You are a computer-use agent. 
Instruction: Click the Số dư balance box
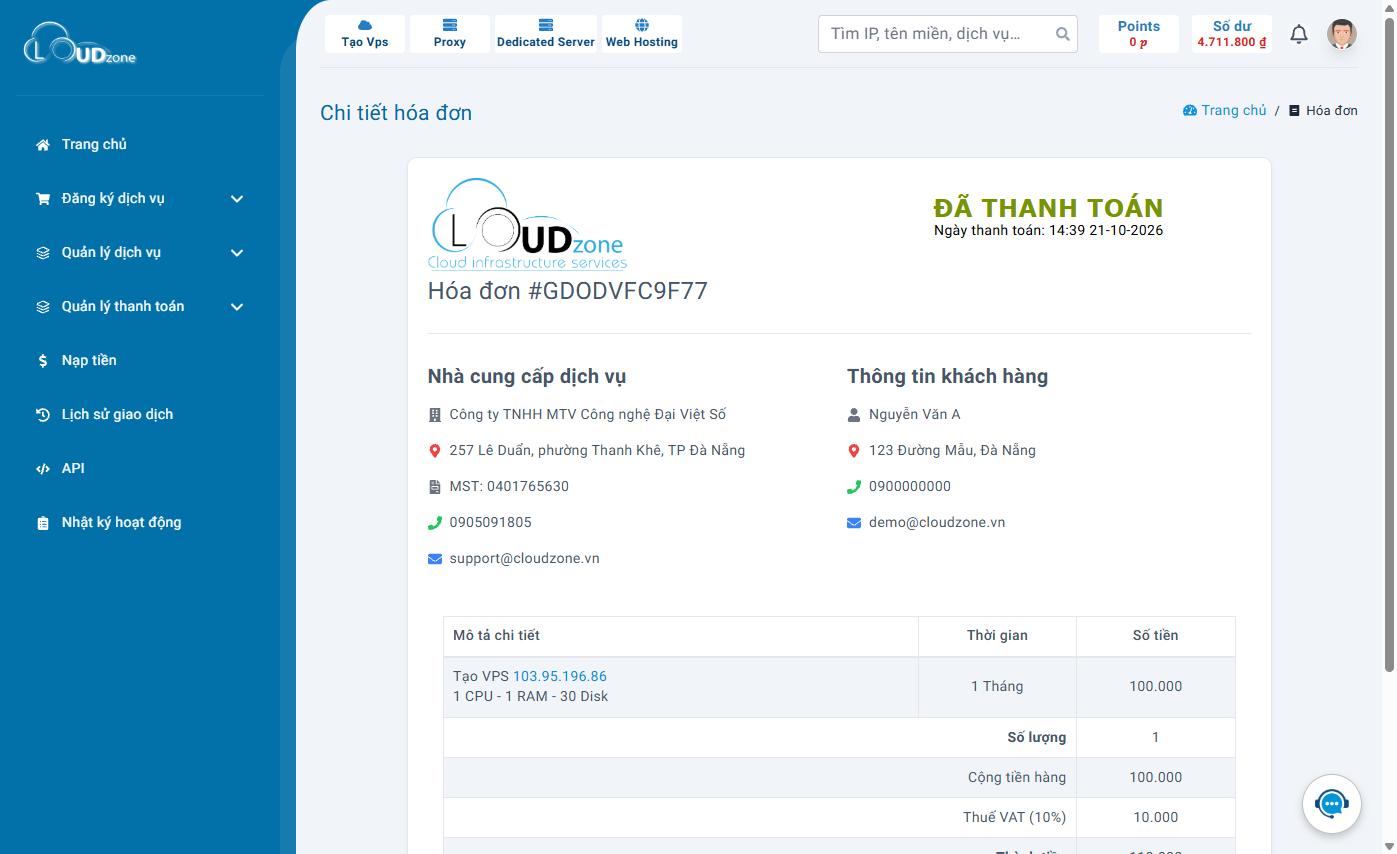tap(1232, 34)
